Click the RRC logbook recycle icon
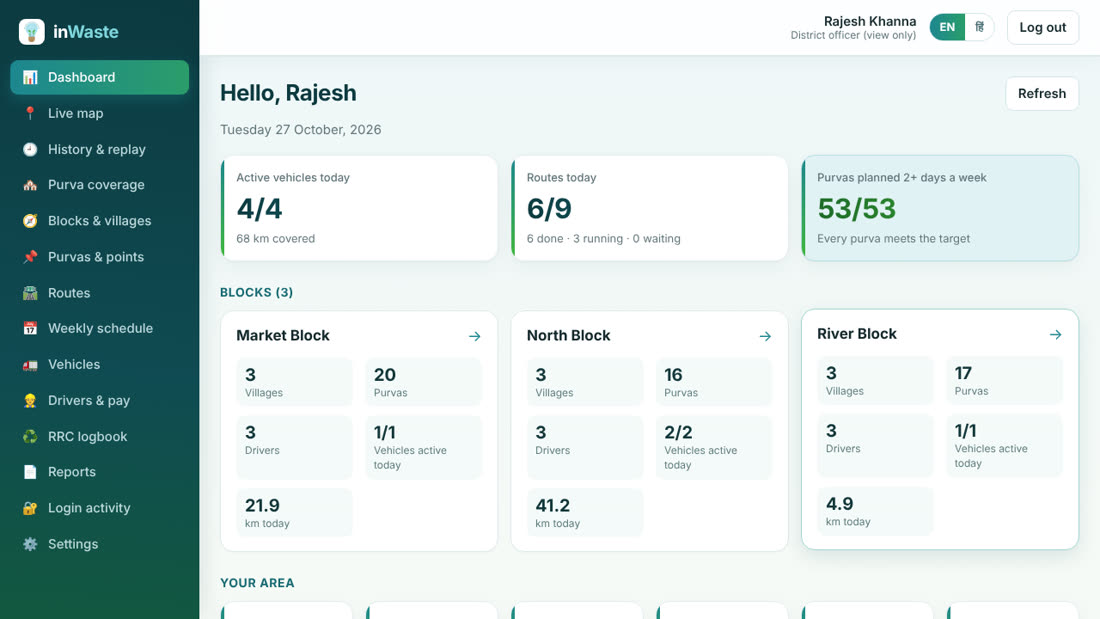The height and width of the screenshot is (619, 1100). click(x=29, y=437)
